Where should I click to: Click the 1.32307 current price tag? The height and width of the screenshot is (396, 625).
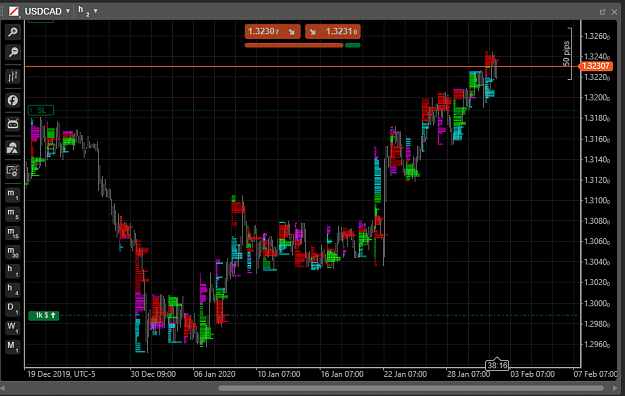point(595,66)
